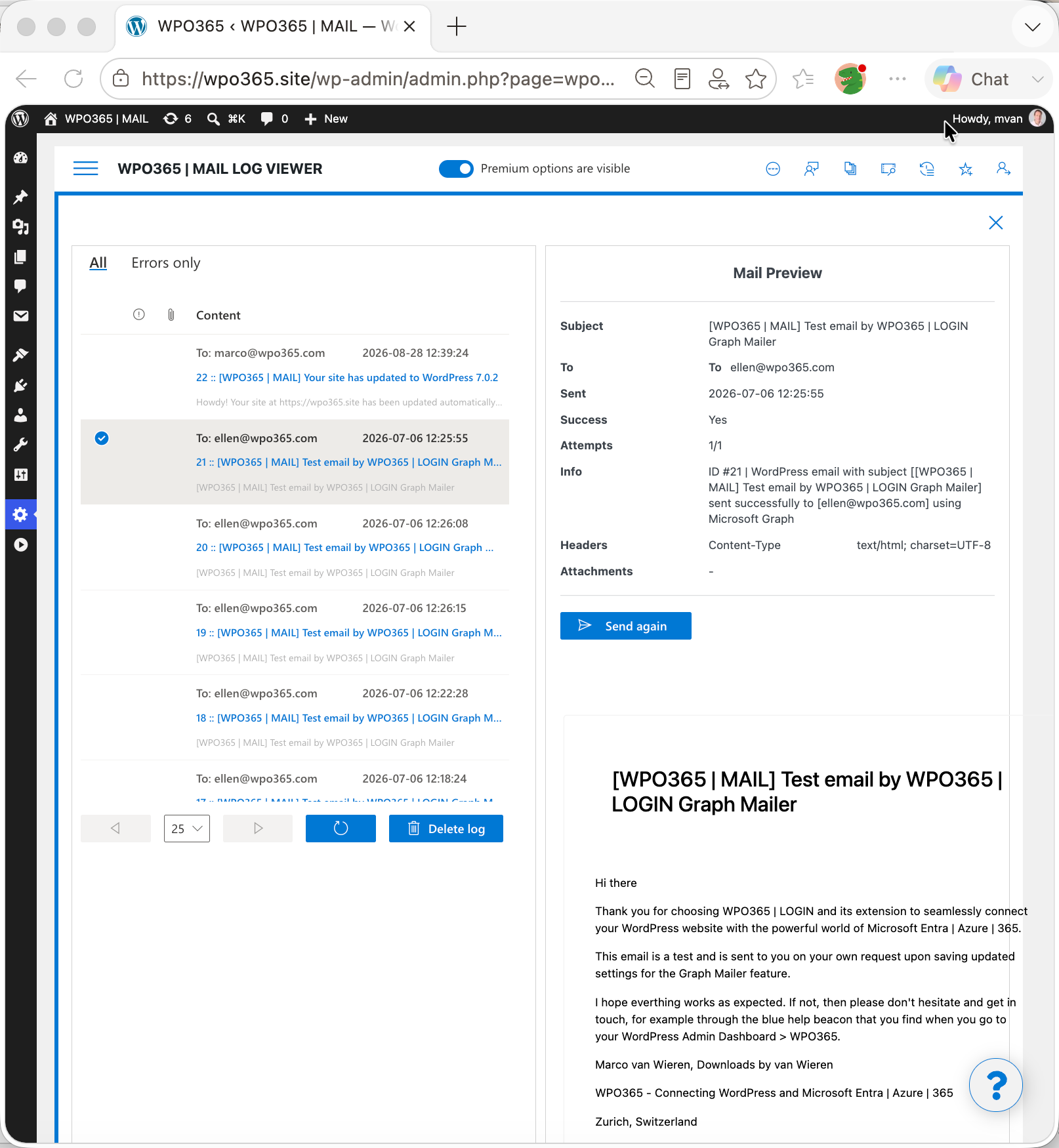This screenshot has height=1148, width=1059.
Task: Open browser tab list chevron
Action: click(x=1032, y=27)
